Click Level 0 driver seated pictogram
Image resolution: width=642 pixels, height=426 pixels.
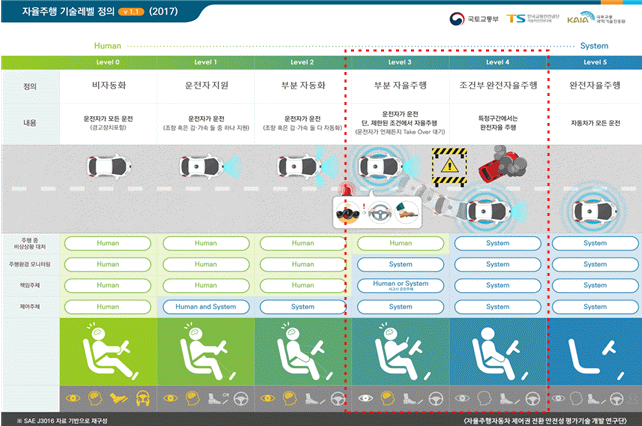point(110,351)
